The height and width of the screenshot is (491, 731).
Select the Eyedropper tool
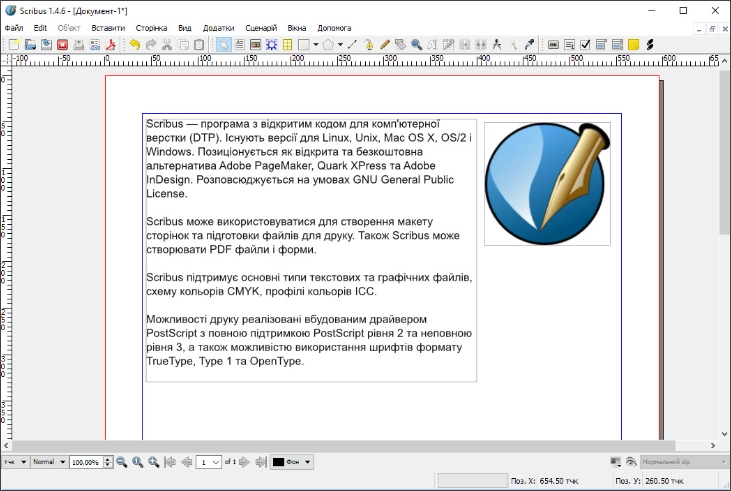click(x=529, y=45)
